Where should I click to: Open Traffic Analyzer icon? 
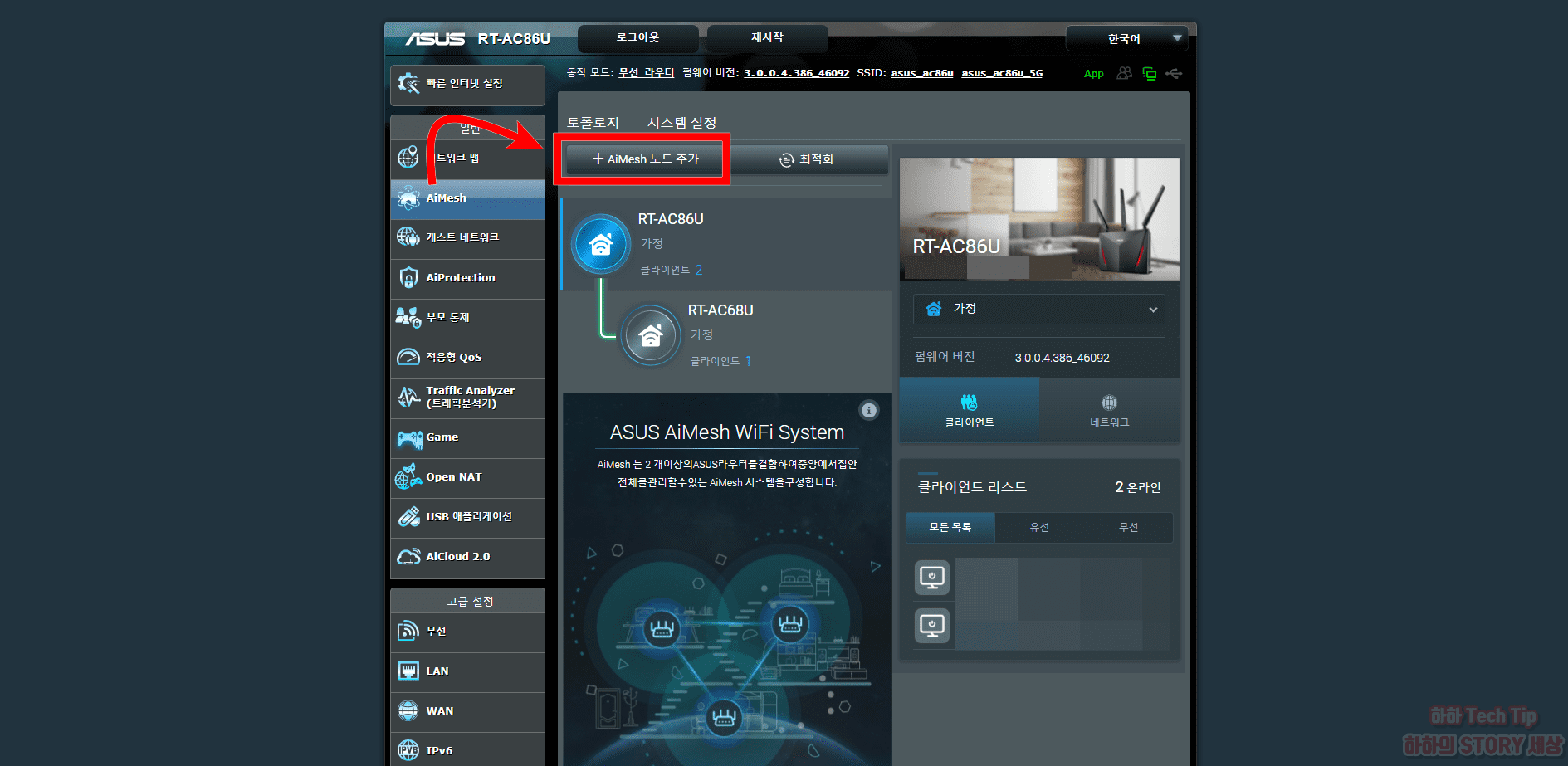(408, 397)
